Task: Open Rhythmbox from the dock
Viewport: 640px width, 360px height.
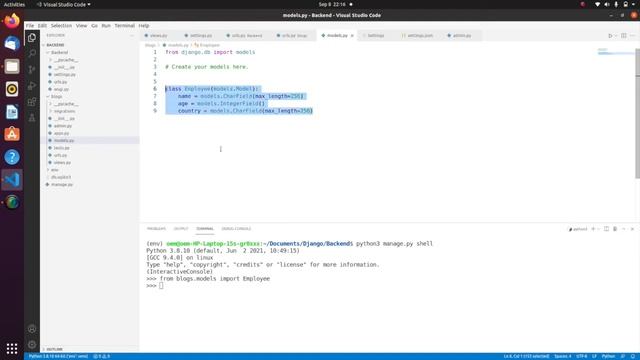Action: pos(12,89)
